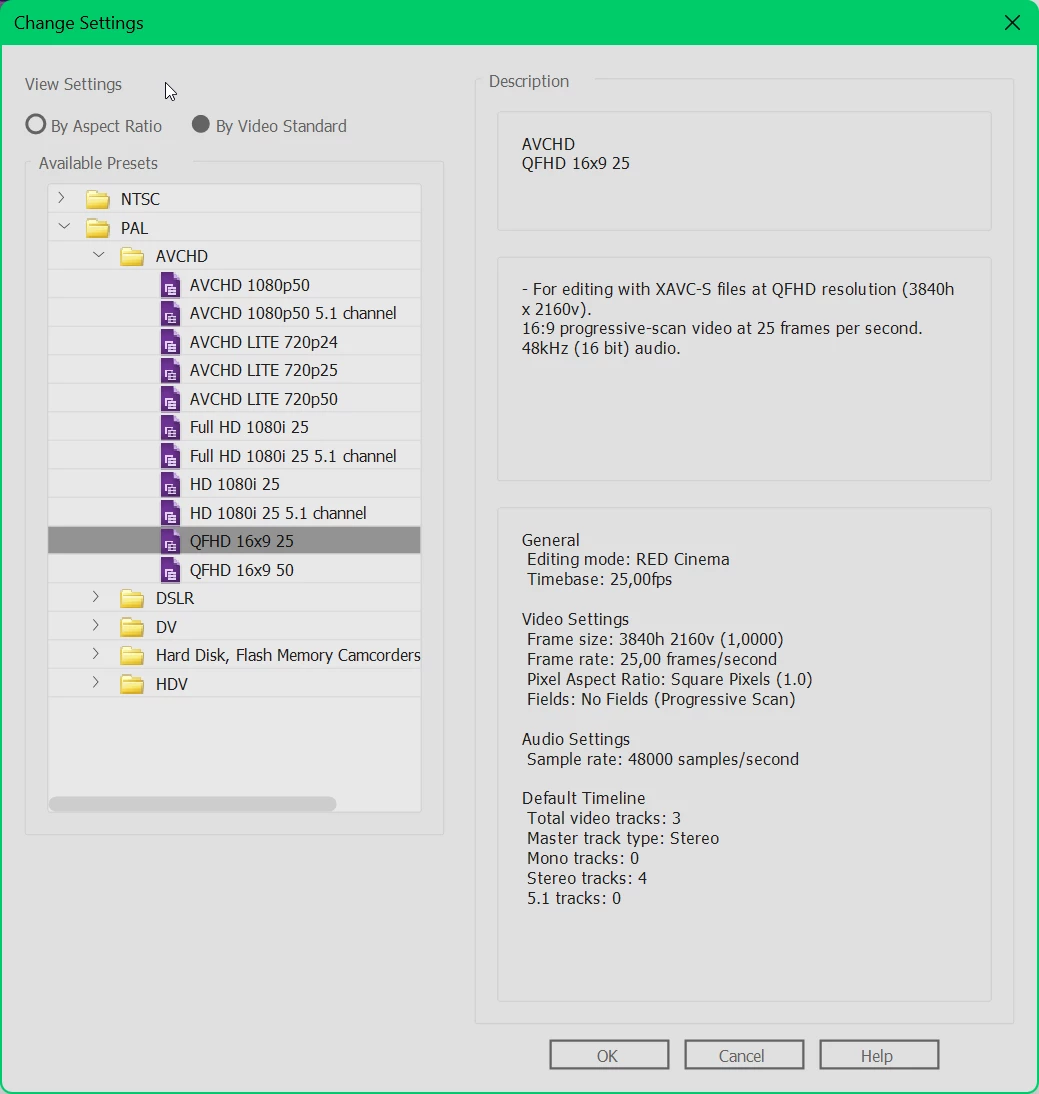This screenshot has height=1094, width=1039.
Task: Select the AVCHD 1080p50 5.1 channel label
Action: (293, 314)
